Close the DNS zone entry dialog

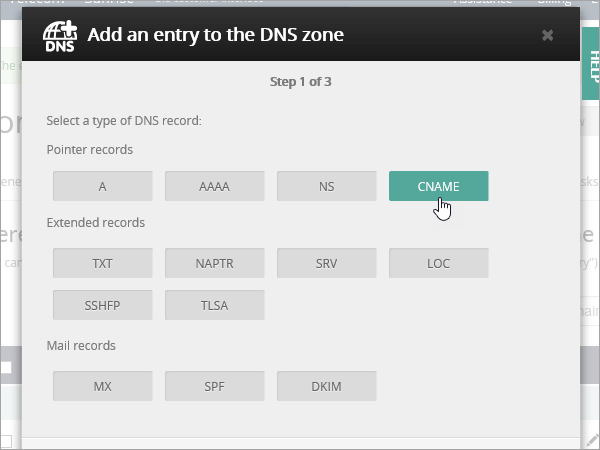[547, 35]
